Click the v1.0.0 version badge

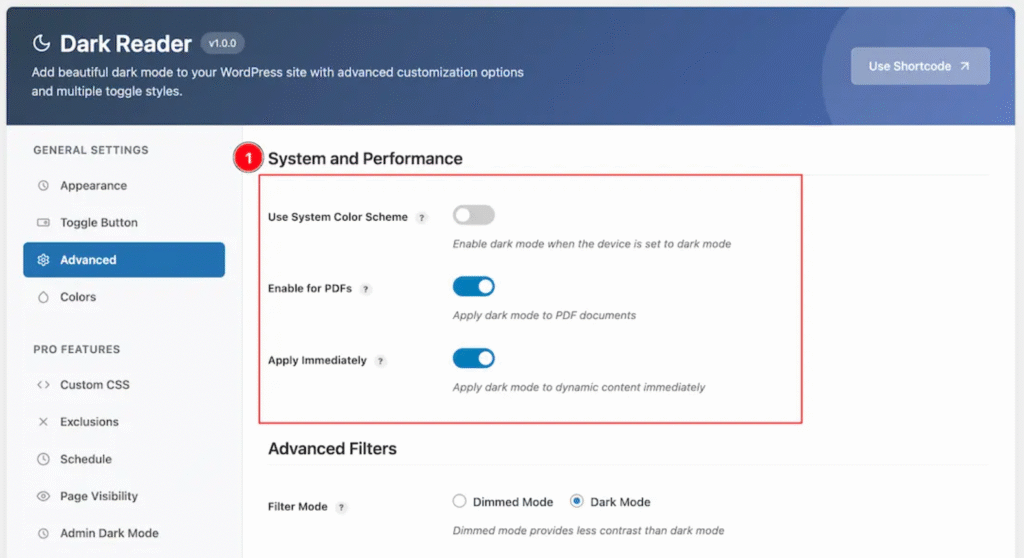click(x=223, y=44)
